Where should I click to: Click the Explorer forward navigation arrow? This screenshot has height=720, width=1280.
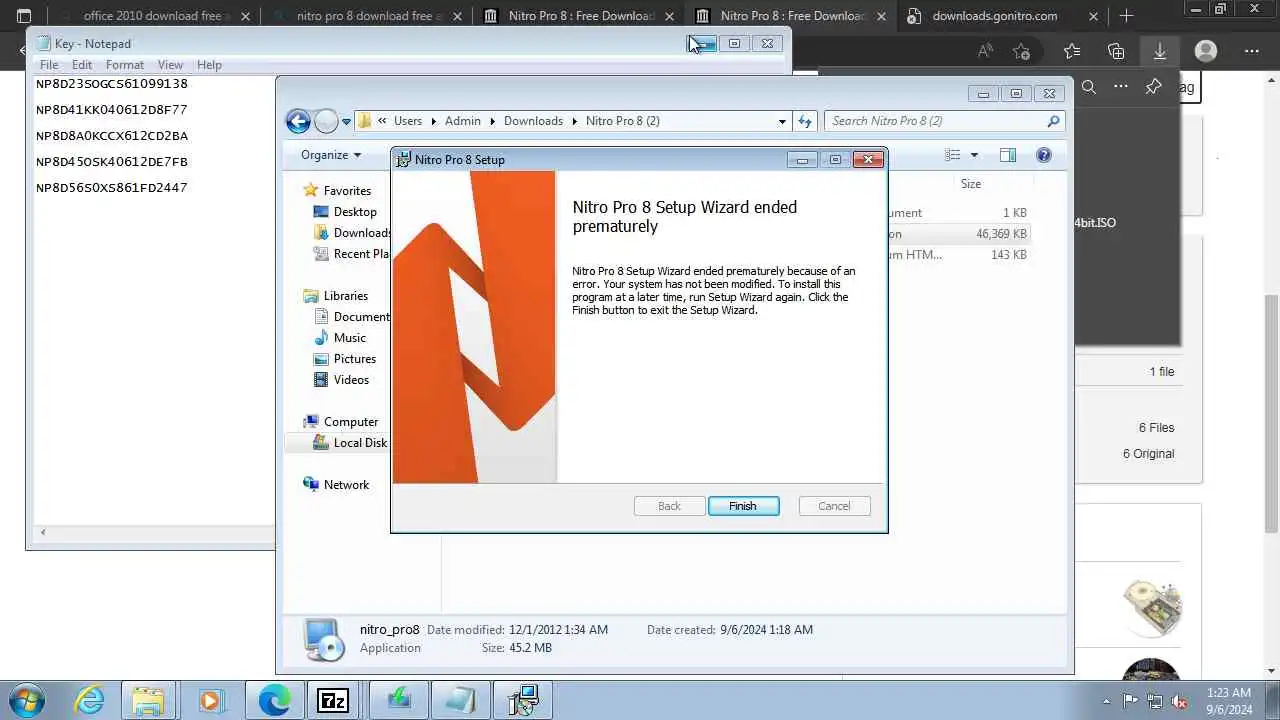[x=326, y=121]
